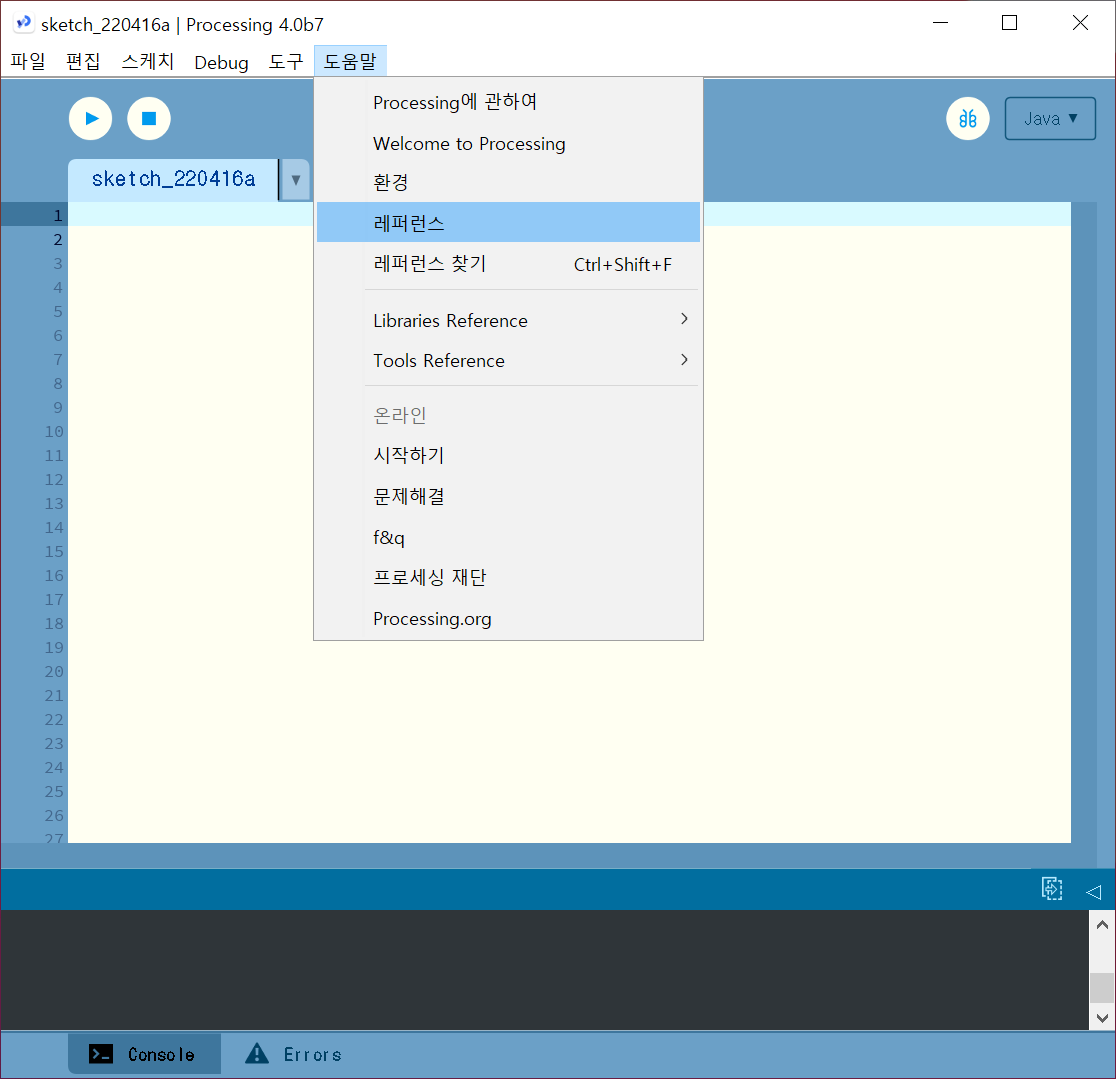Open the Debug menu
Screen dimensions: 1116x1079
[221, 62]
